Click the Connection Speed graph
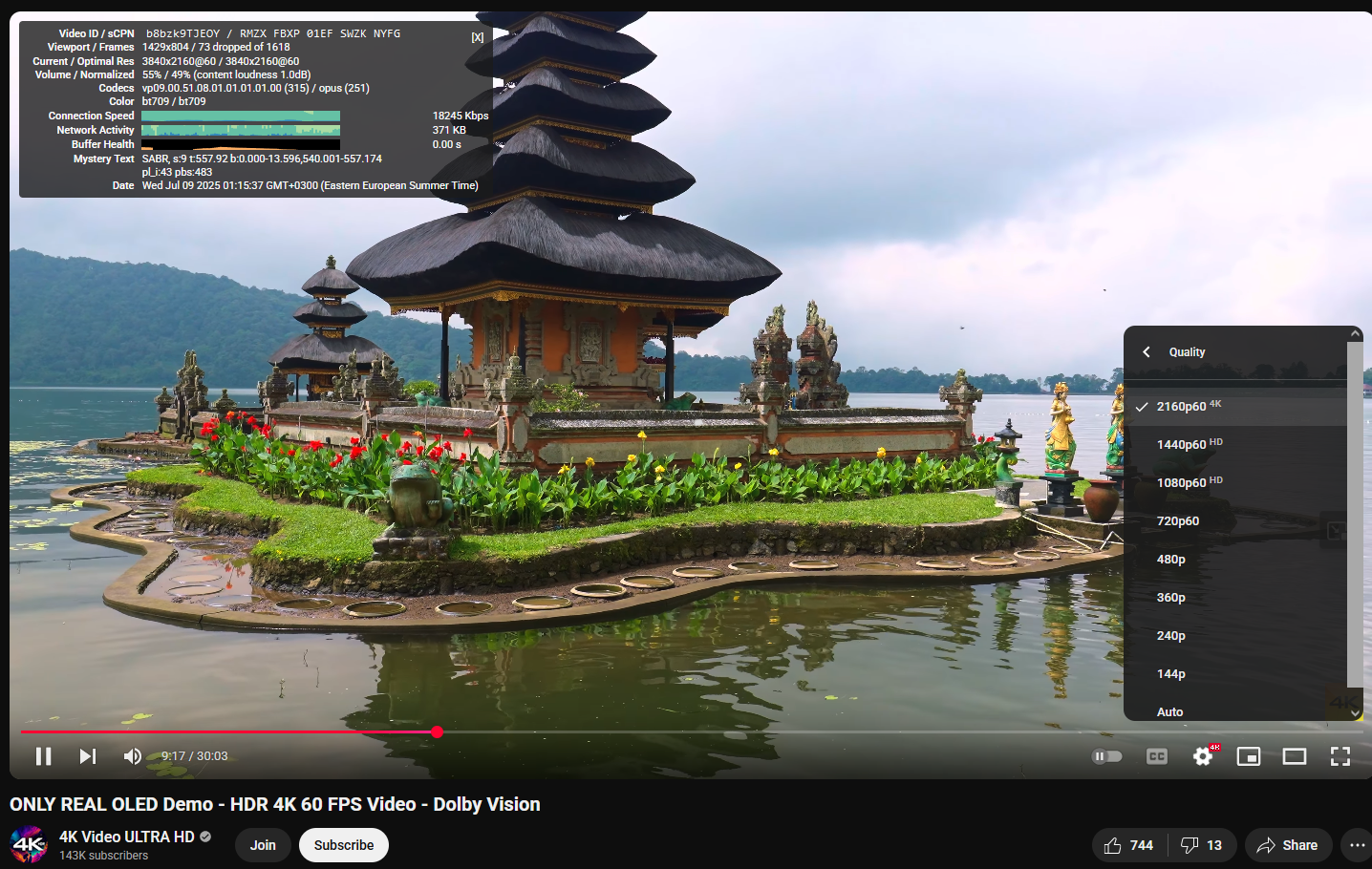 pos(241,117)
